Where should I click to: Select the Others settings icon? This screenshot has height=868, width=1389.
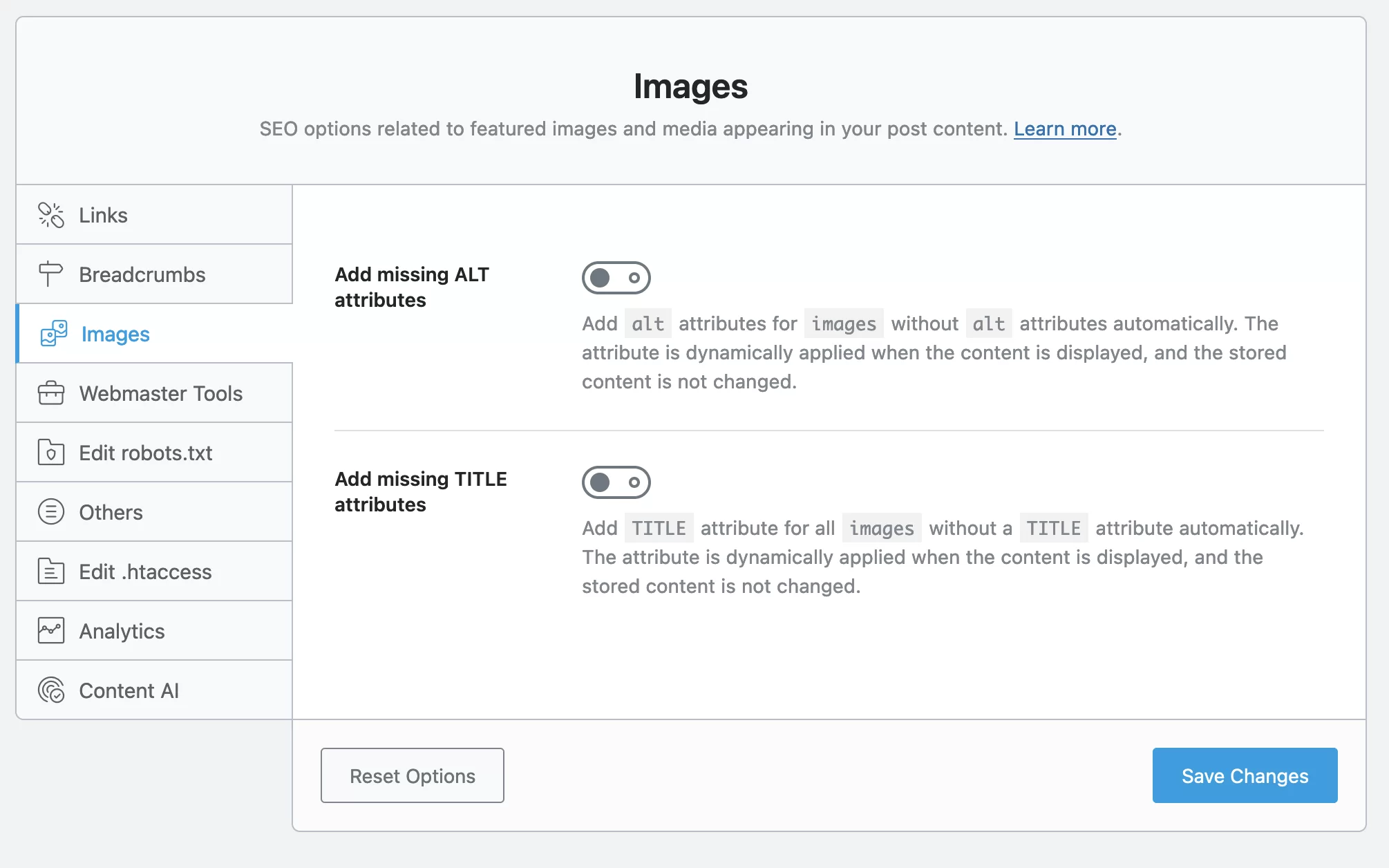tap(50, 511)
